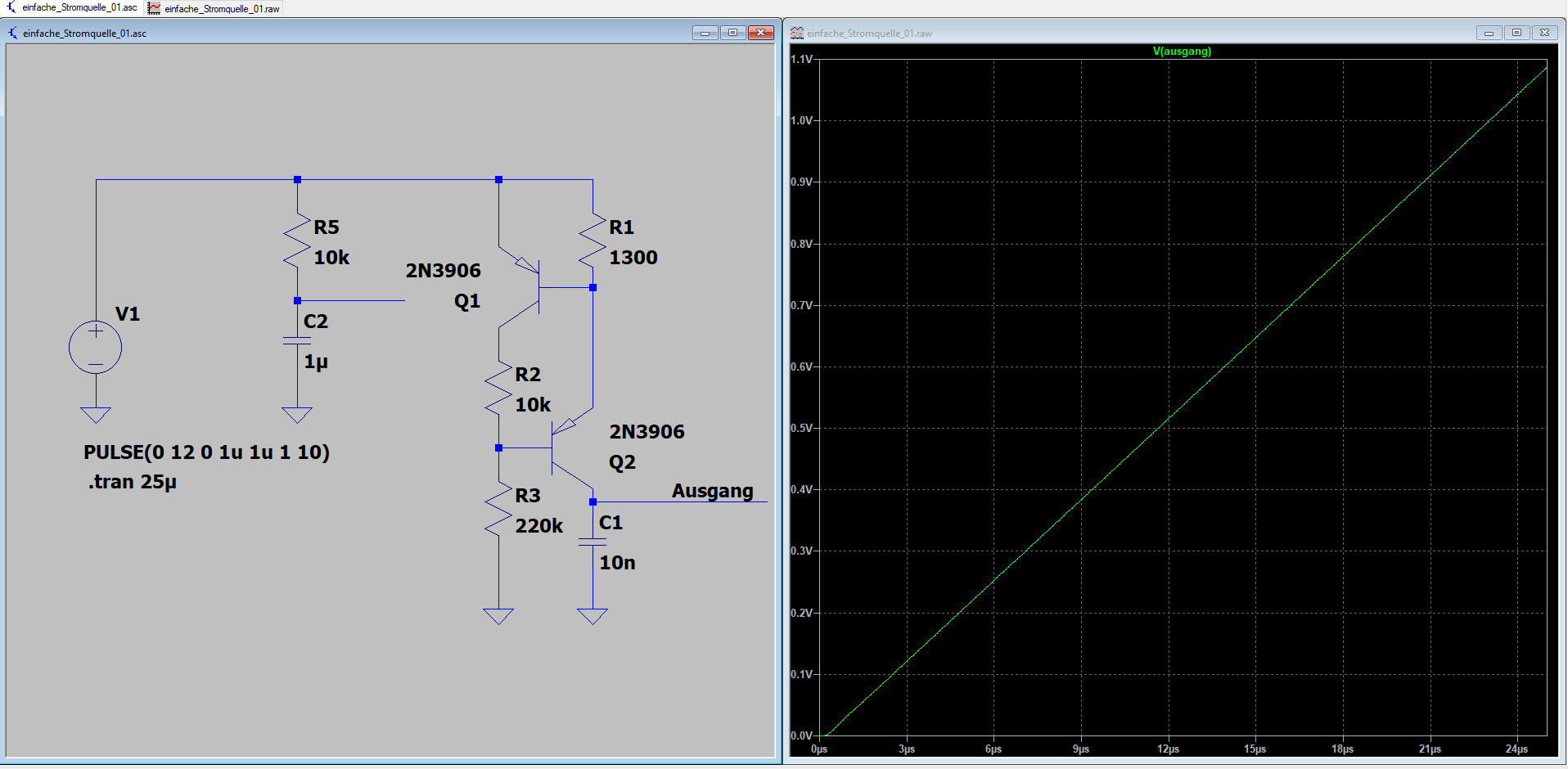Image resolution: width=1568 pixels, height=769 pixels.
Task: Click the waveform icon in the .raw window title
Action: coord(797,33)
